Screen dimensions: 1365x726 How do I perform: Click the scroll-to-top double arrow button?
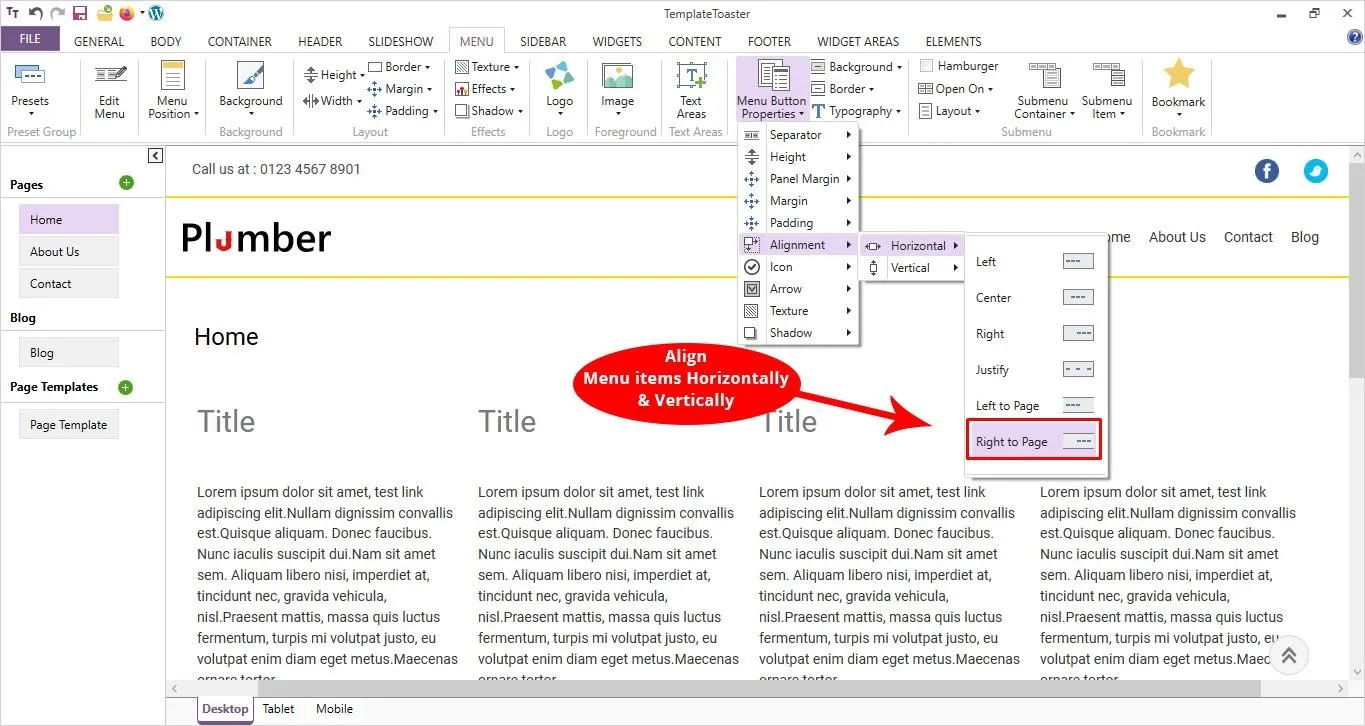(x=1289, y=655)
